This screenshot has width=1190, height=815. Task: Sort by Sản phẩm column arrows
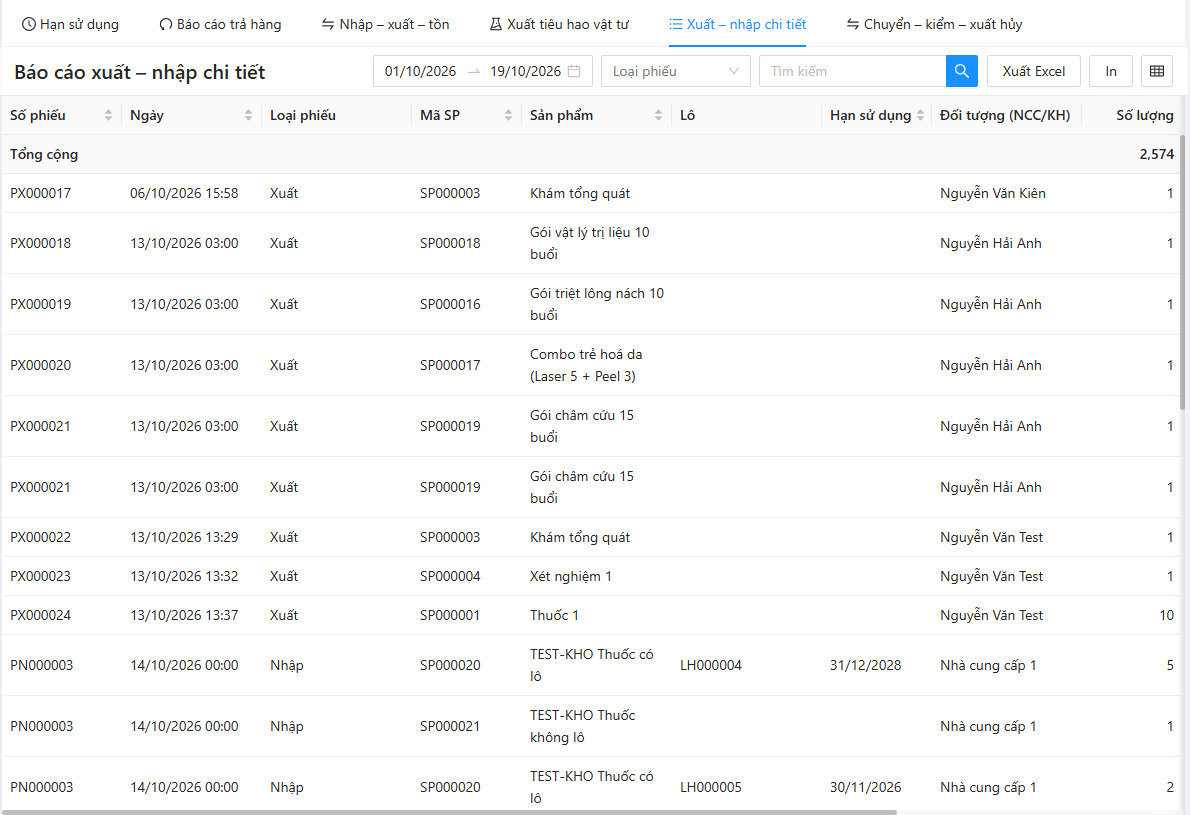click(658, 115)
